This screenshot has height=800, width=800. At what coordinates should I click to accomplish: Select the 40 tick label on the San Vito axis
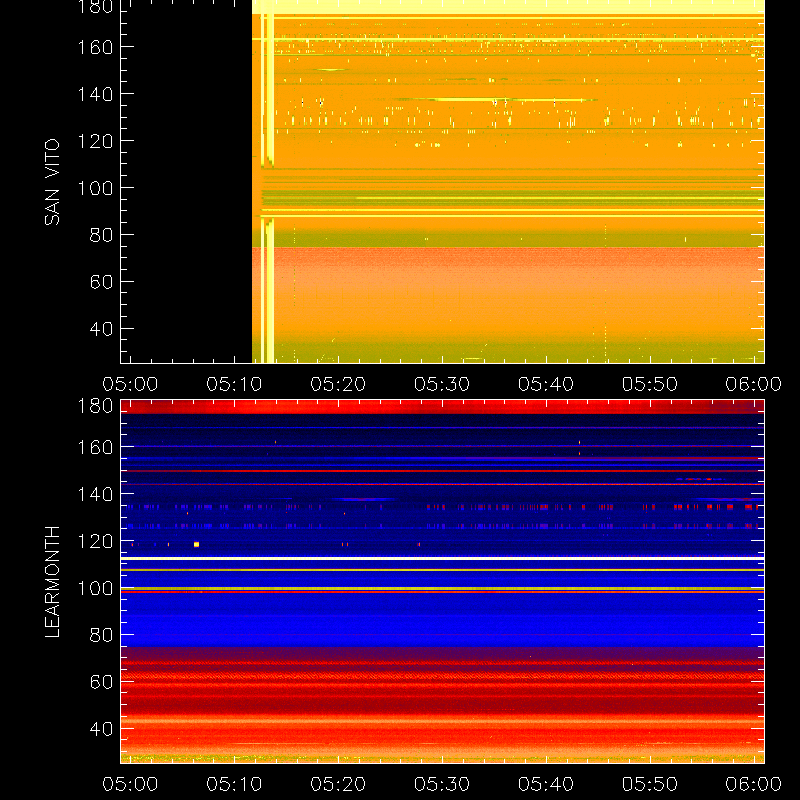(101, 329)
